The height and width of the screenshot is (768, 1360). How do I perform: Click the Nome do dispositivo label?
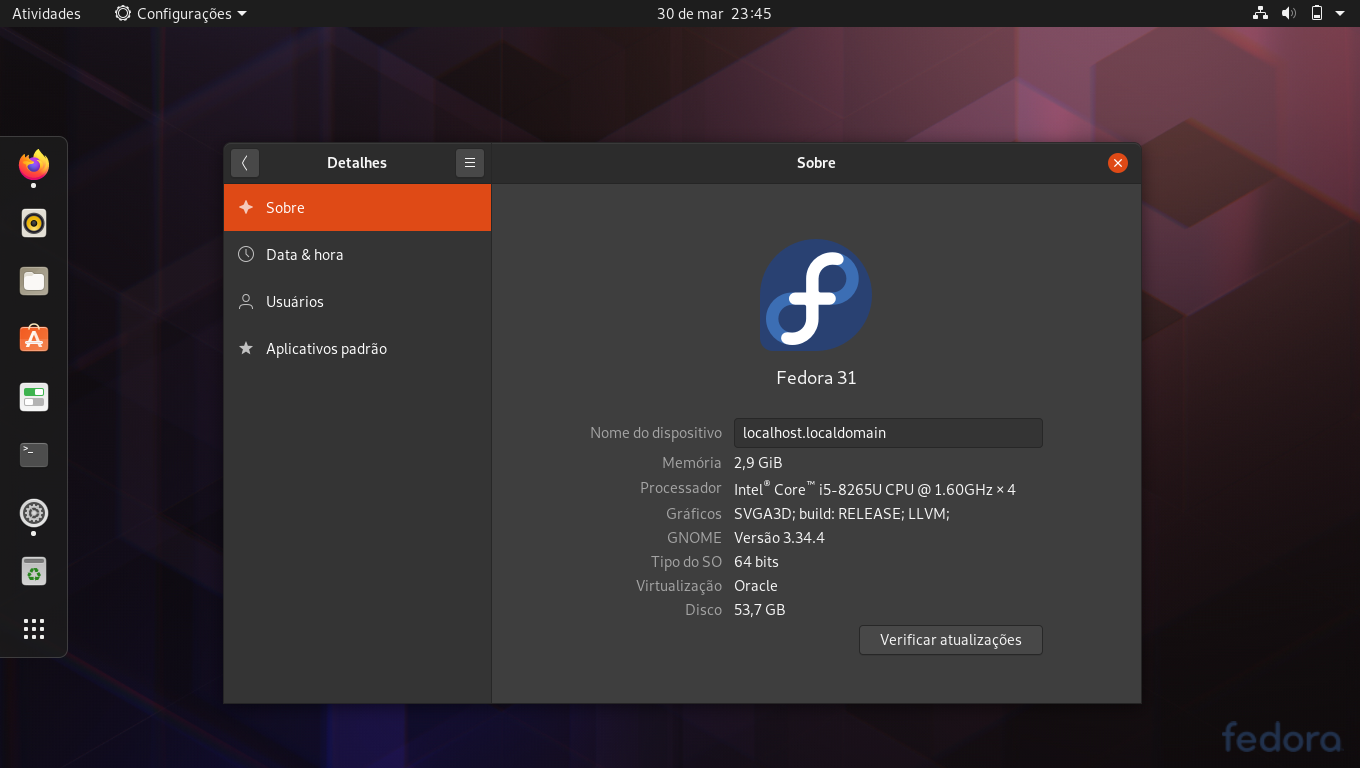656,433
